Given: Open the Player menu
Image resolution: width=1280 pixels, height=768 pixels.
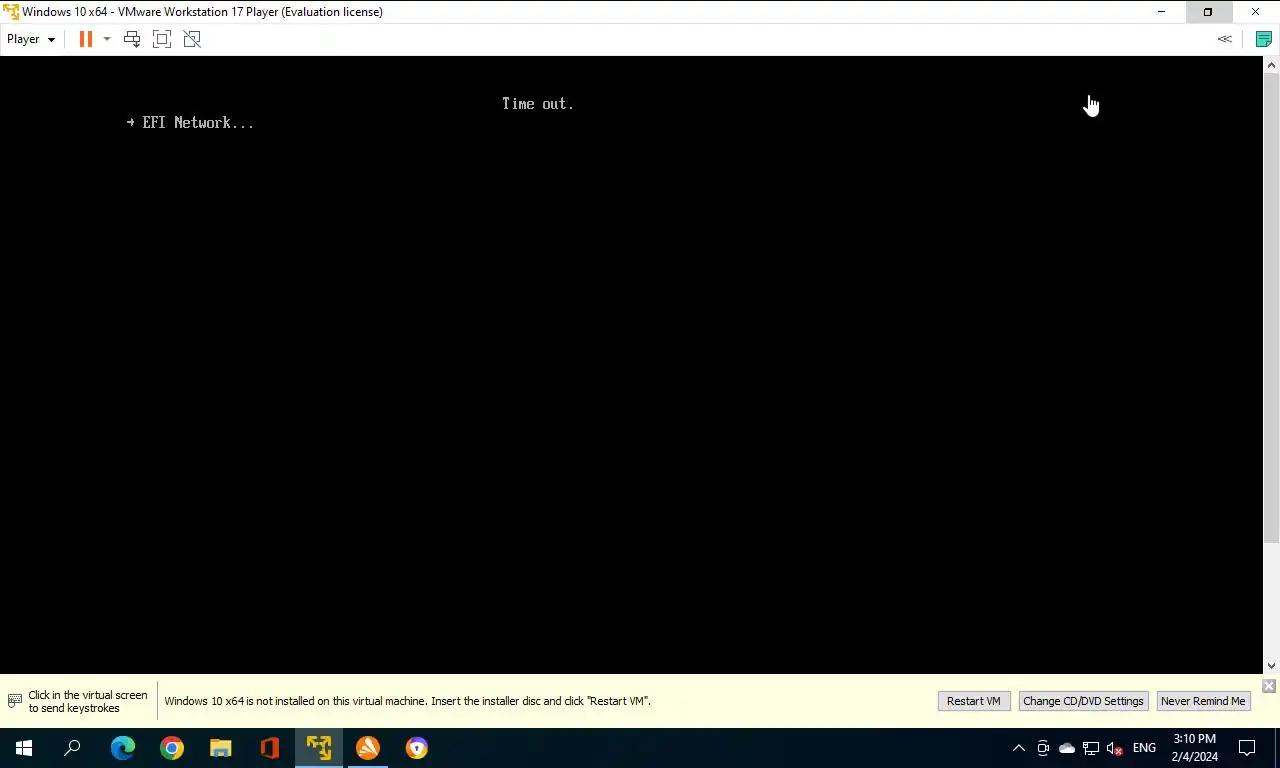Looking at the screenshot, I should pyautogui.click(x=31, y=39).
